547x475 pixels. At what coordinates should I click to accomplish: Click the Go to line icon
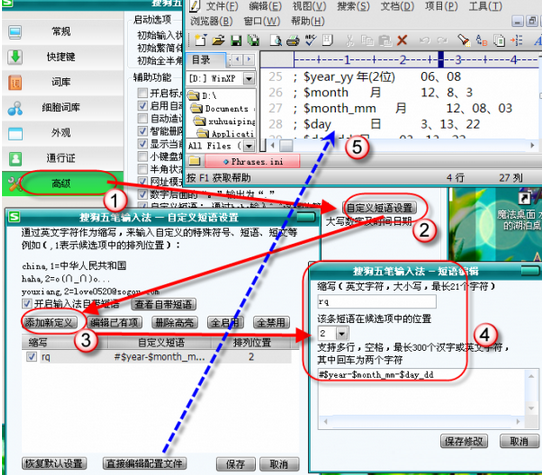coord(517,41)
